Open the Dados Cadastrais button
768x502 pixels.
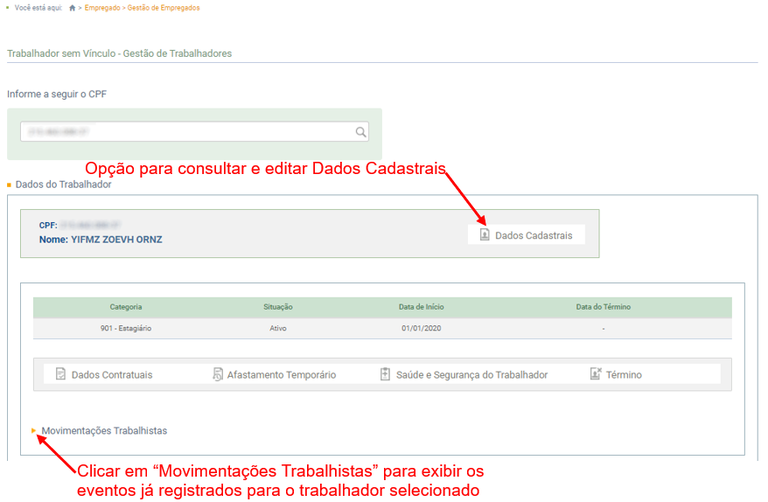(526, 235)
